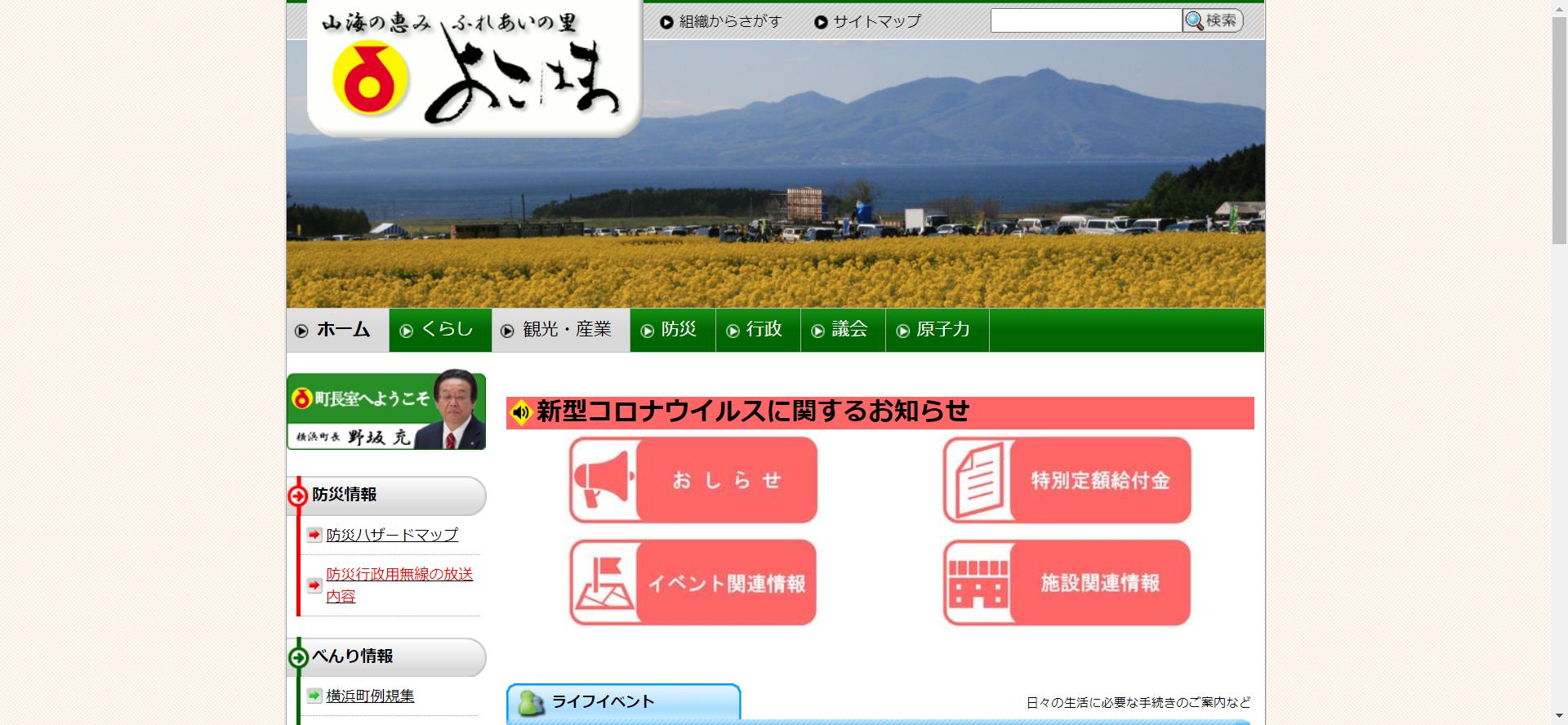Click the megaphone icon on おしらせ banner
This screenshot has height=725, width=1568.
click(604, 480)
